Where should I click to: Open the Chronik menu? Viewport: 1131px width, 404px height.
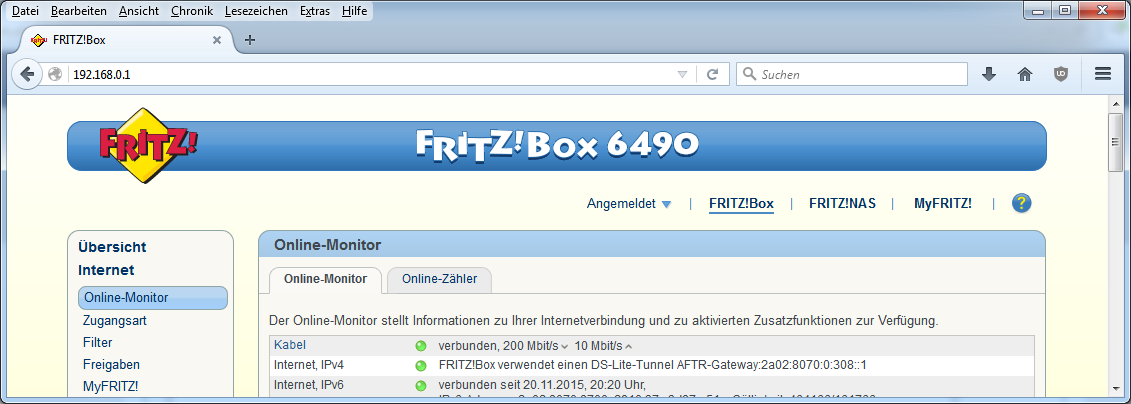point(192,11)
